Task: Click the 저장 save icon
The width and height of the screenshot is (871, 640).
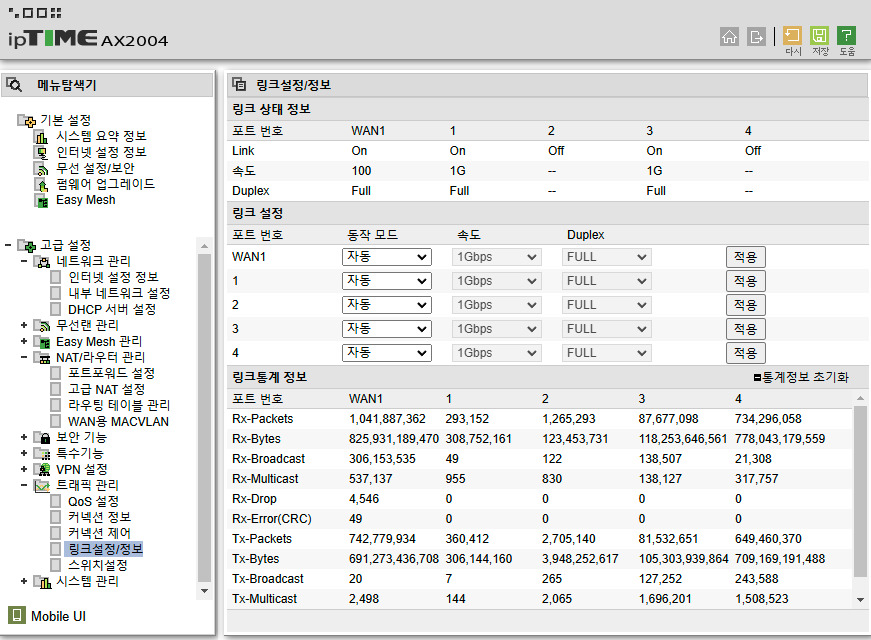Action: click(x=820, y=36)
